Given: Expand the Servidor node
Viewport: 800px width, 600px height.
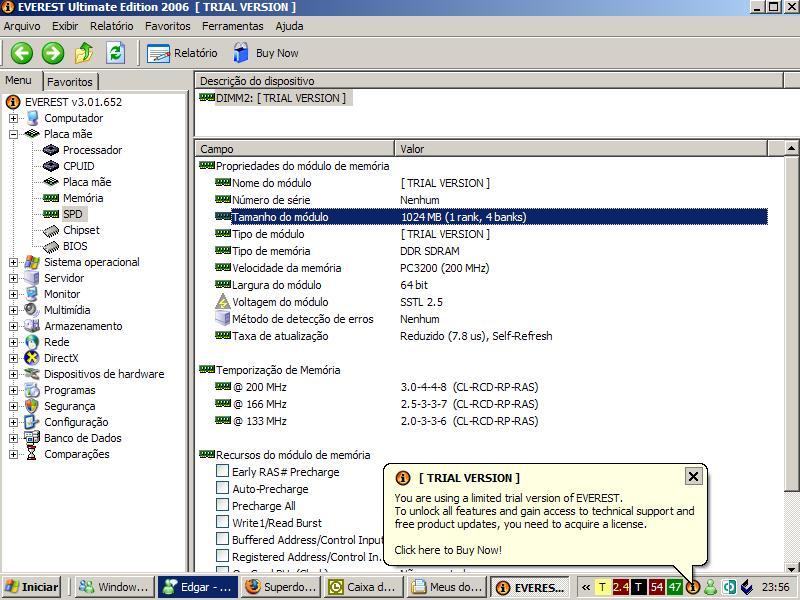Looking at the screenshot, I should click(13, 278).
